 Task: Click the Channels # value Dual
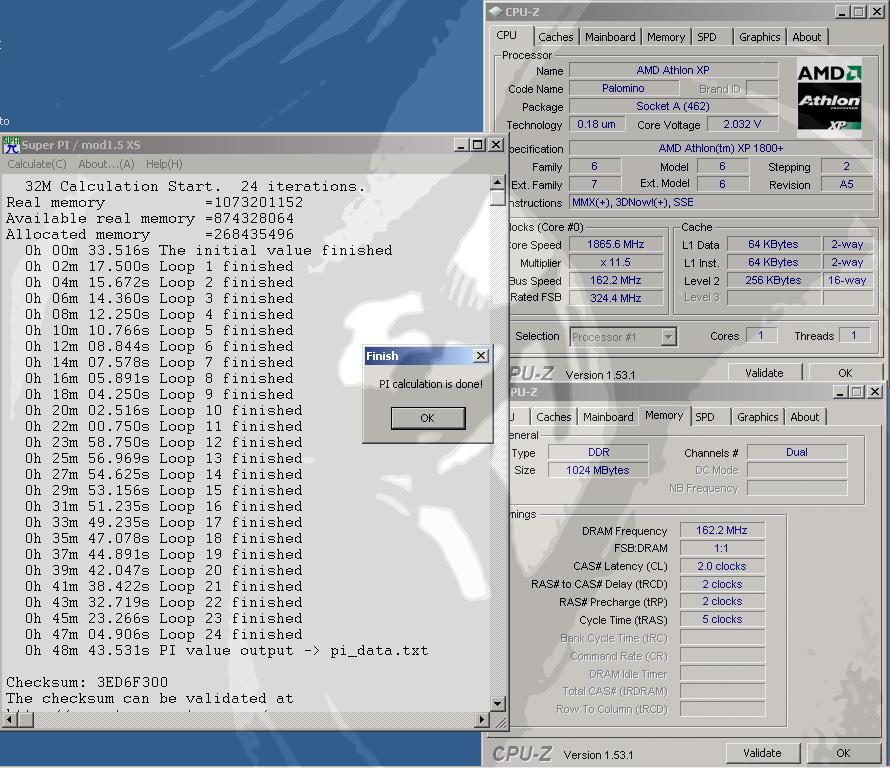[797, 452]
